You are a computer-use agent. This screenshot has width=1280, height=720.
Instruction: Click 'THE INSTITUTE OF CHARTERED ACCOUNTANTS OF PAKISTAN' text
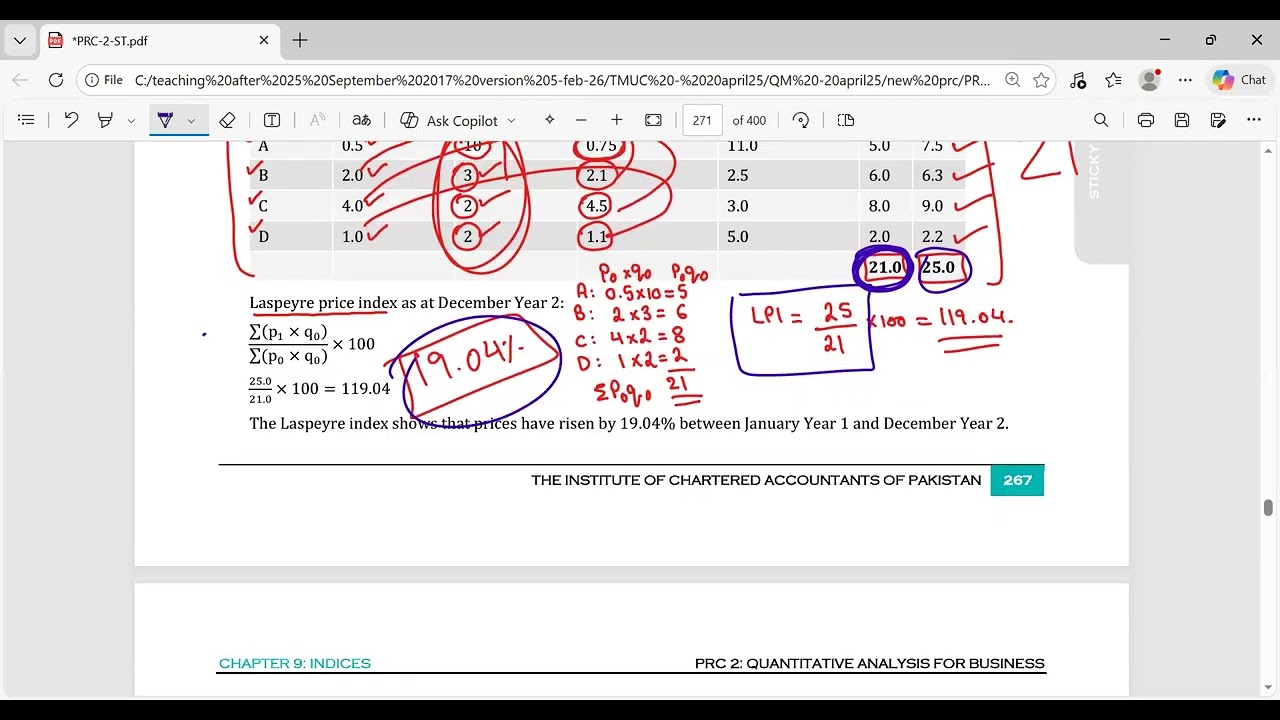pyautogui.click(x=756, y=480)
